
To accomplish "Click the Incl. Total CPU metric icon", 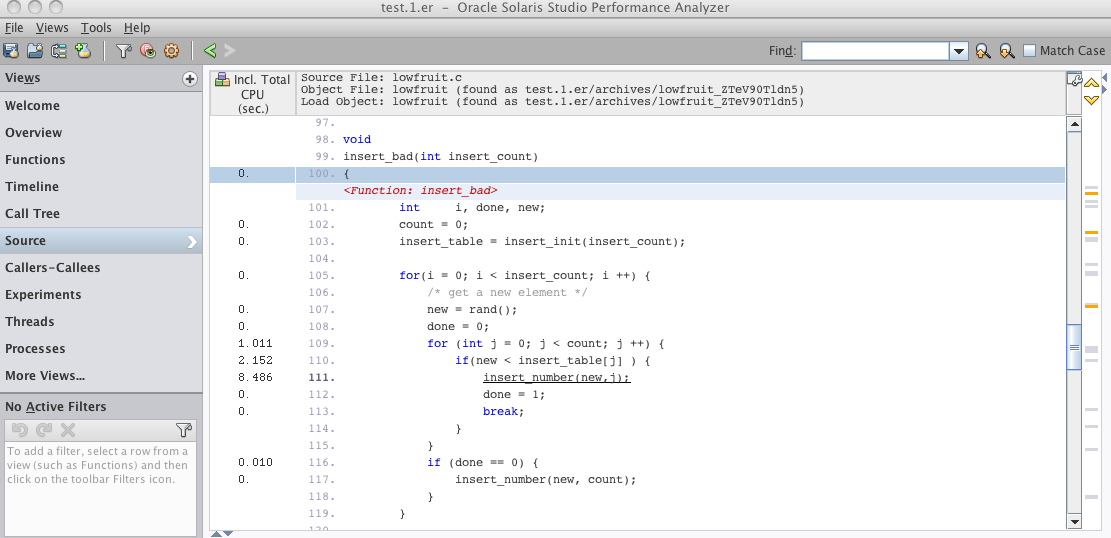I will coord(222,79).
